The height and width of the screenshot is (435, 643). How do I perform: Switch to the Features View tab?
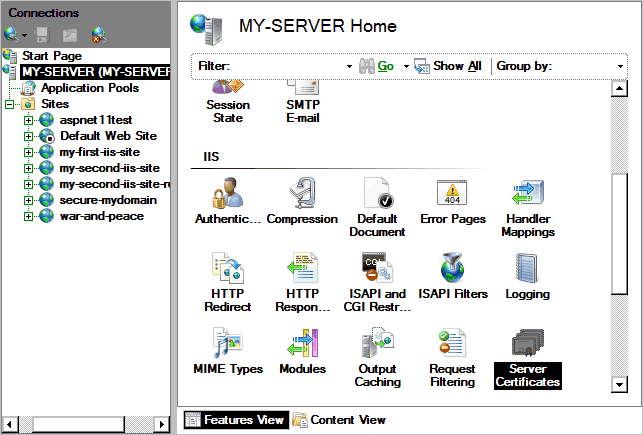pos(236,419)
